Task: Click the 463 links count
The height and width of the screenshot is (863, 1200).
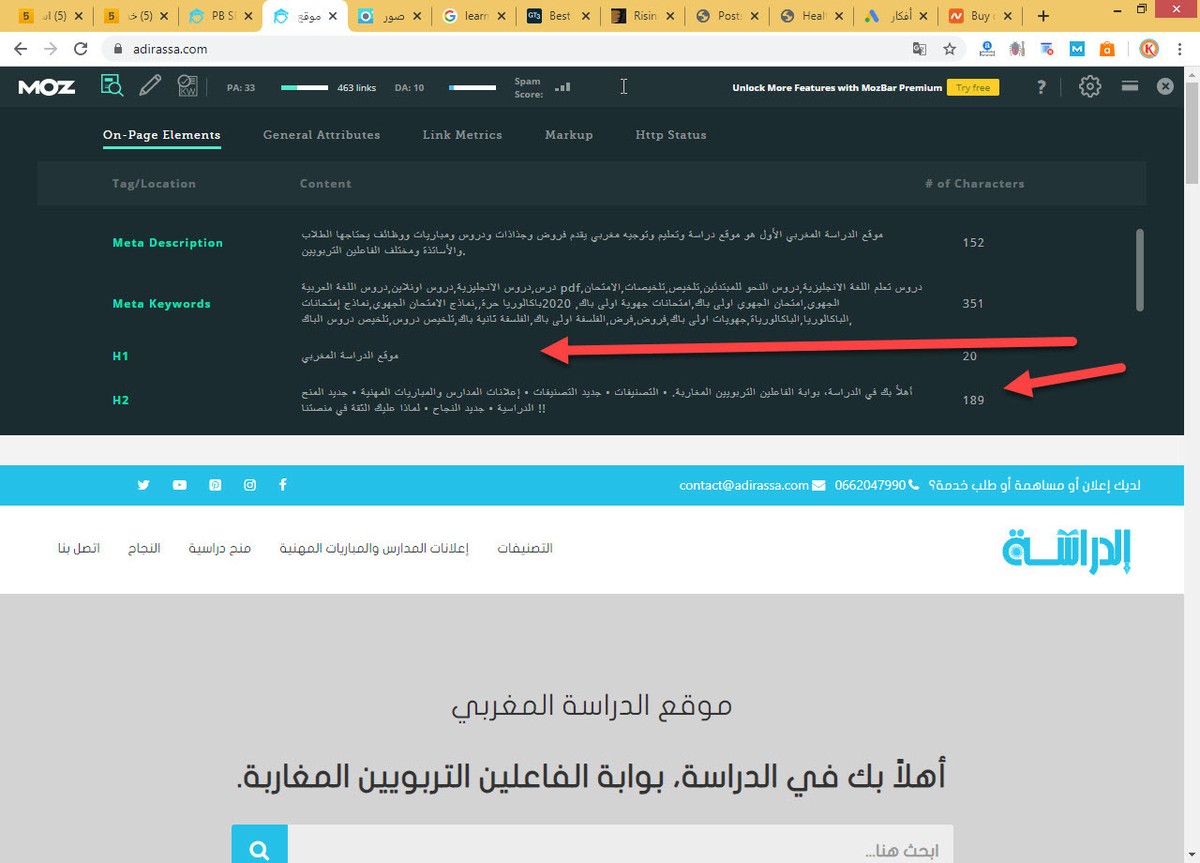Action: (357, 88)
